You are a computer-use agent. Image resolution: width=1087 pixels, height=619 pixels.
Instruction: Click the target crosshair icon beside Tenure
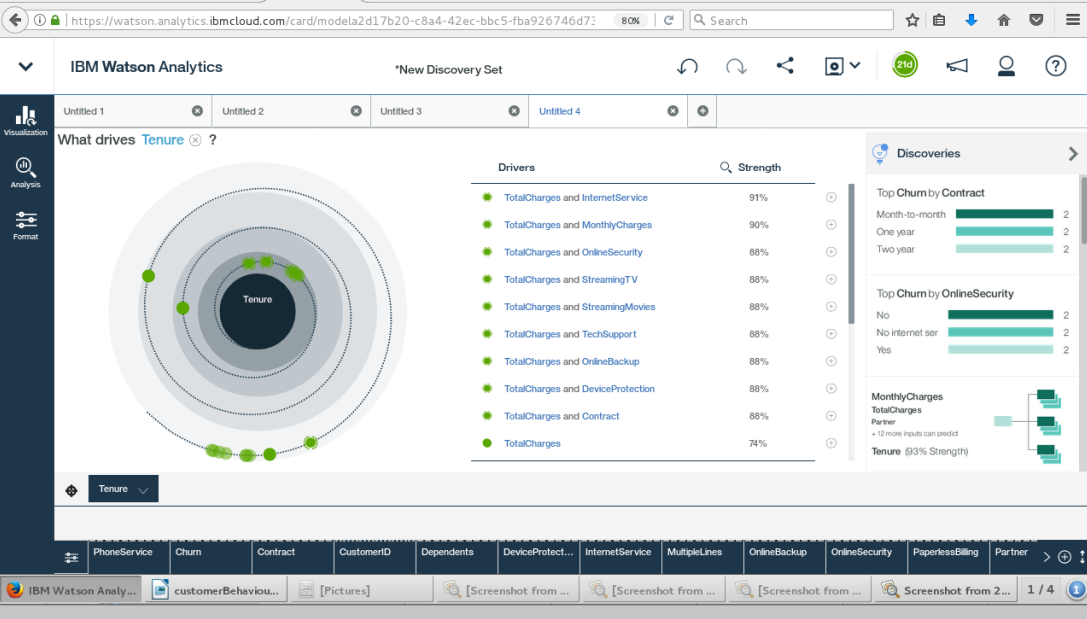tap(71, 491)
